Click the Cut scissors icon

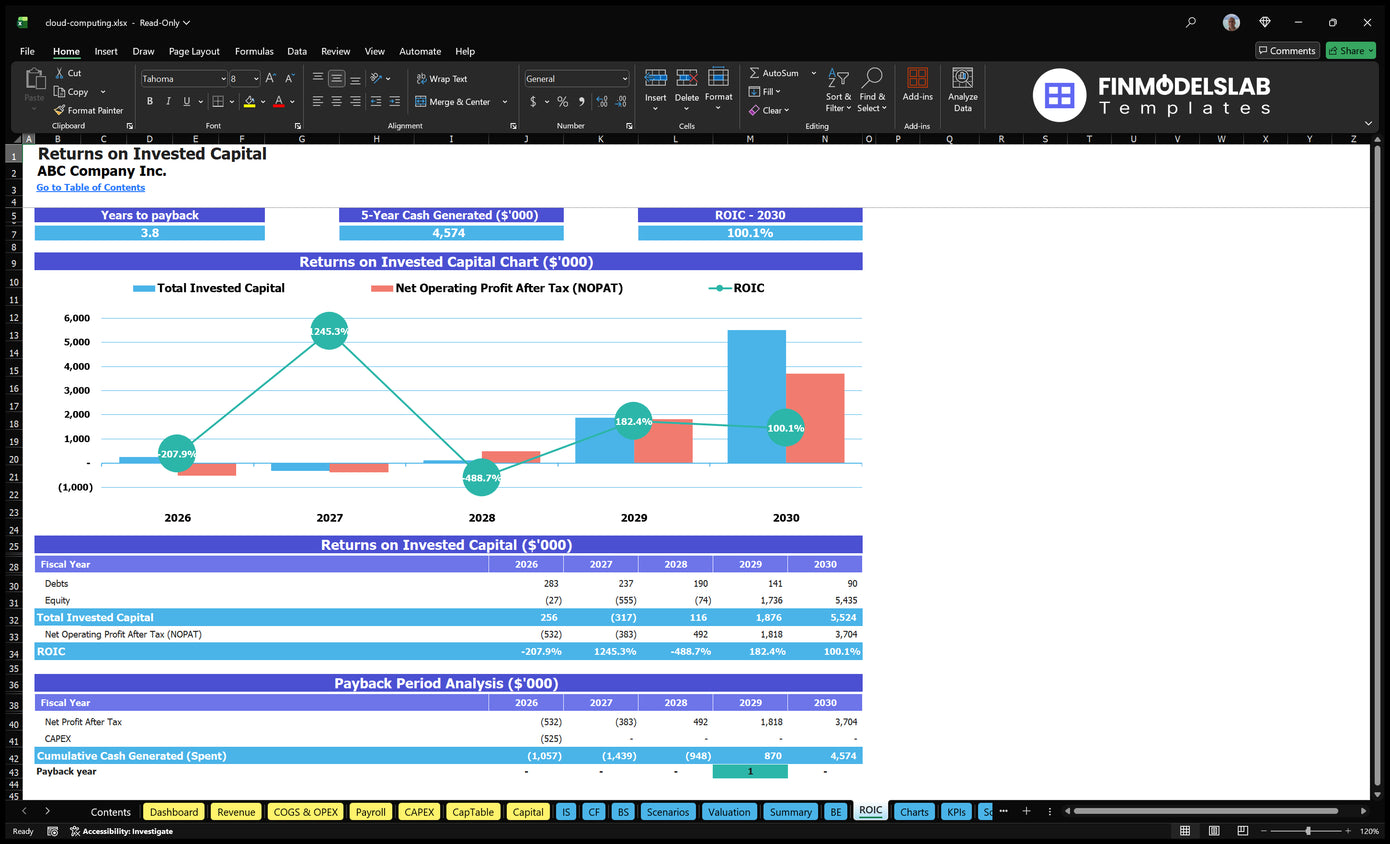point(60,73)
